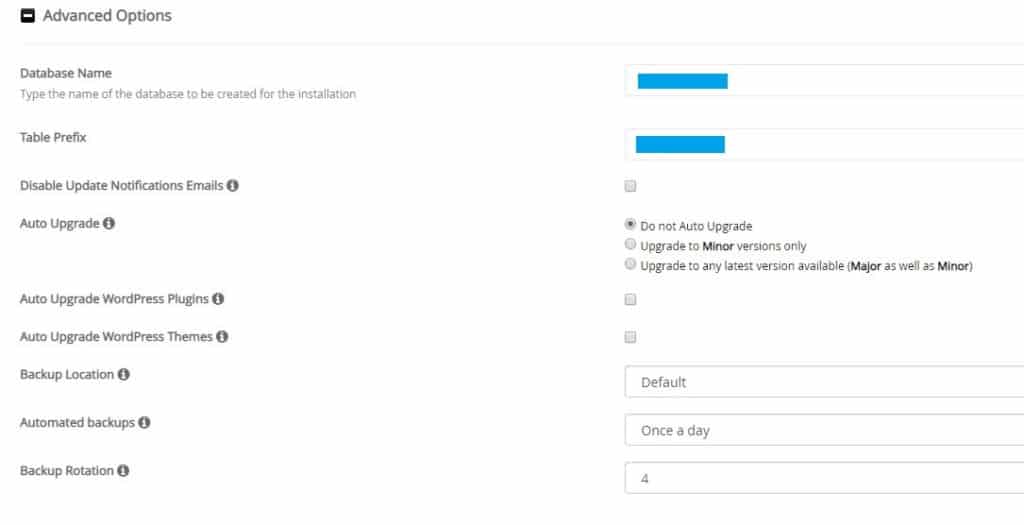Select Do not Auto Upgrade radio option

(630, 225)
